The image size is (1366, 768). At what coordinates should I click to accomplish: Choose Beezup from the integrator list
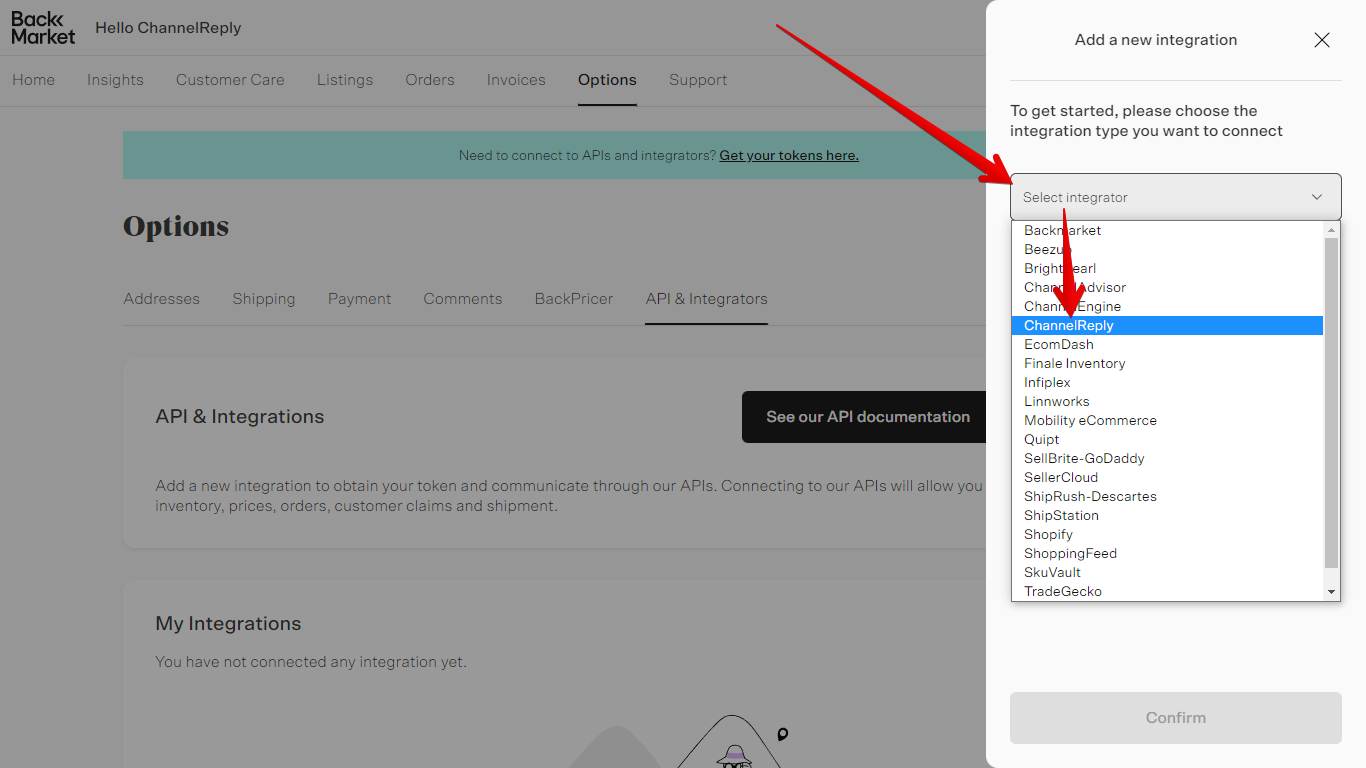[x=1167, y=249]
